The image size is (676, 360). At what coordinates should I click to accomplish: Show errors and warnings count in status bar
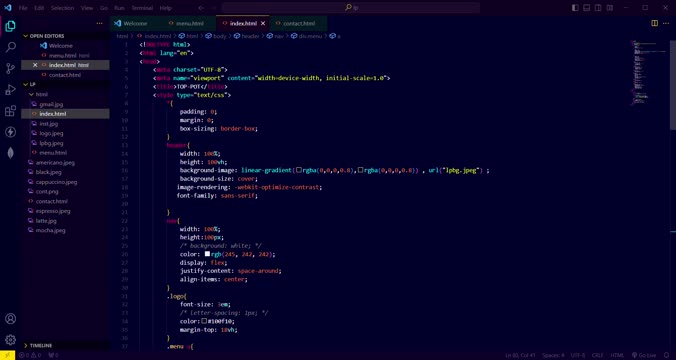point(30,355)
